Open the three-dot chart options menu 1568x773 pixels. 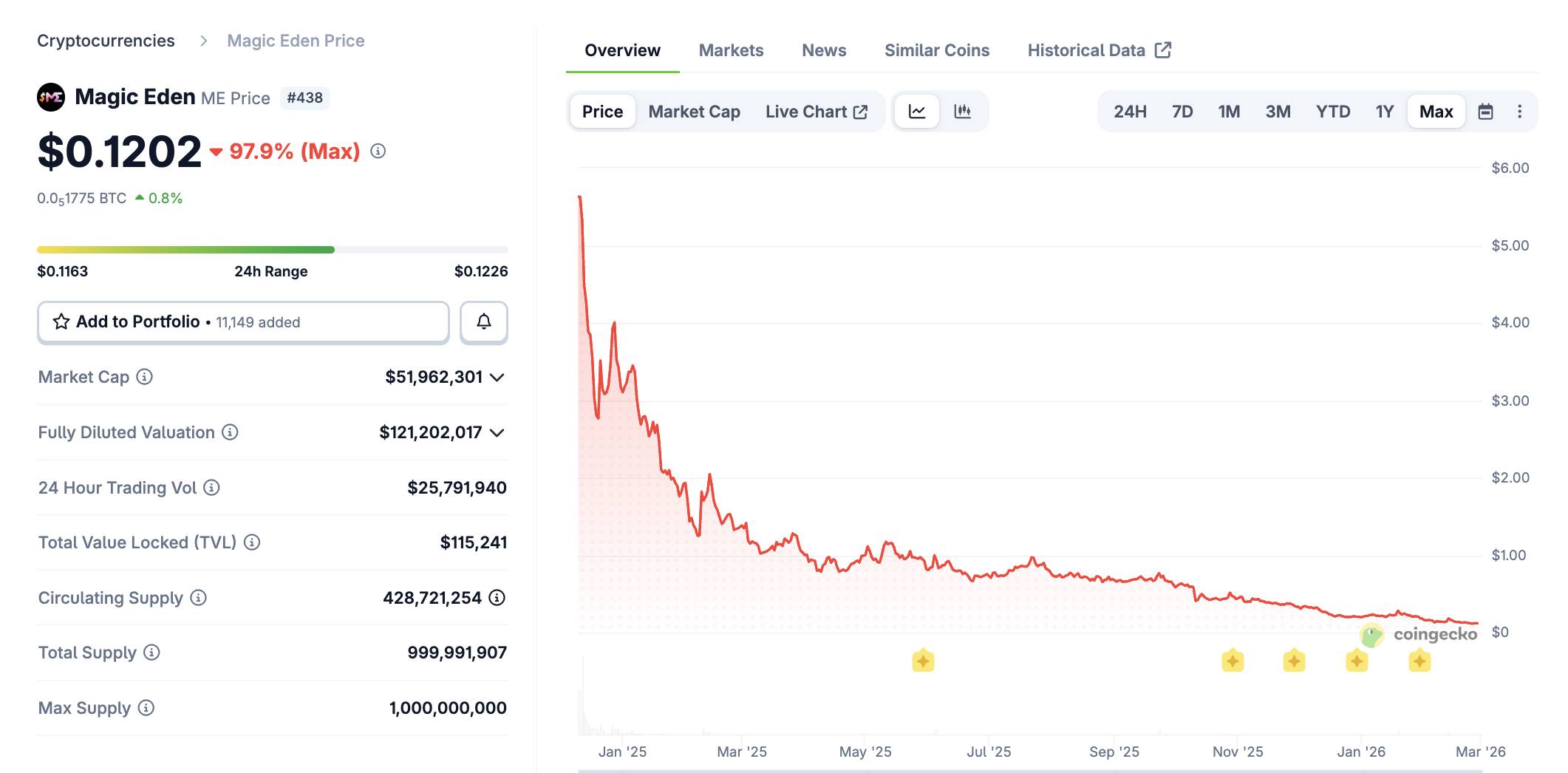[x=1519, y=111]
